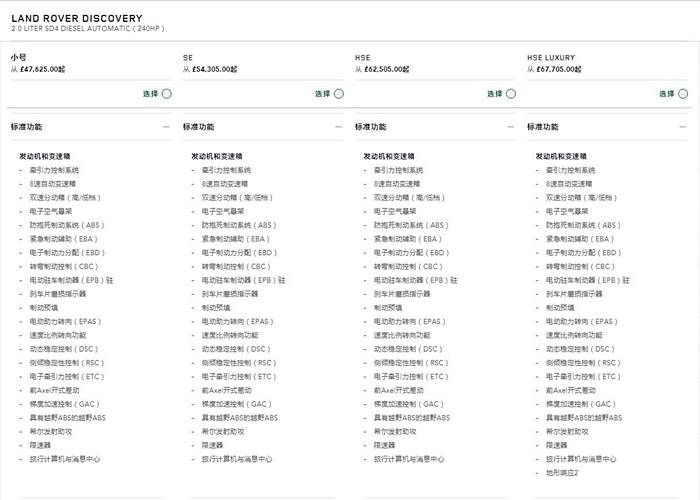
Task: Click 双速分动箱（高/低档）in HSE column
Action: (409, 197)
